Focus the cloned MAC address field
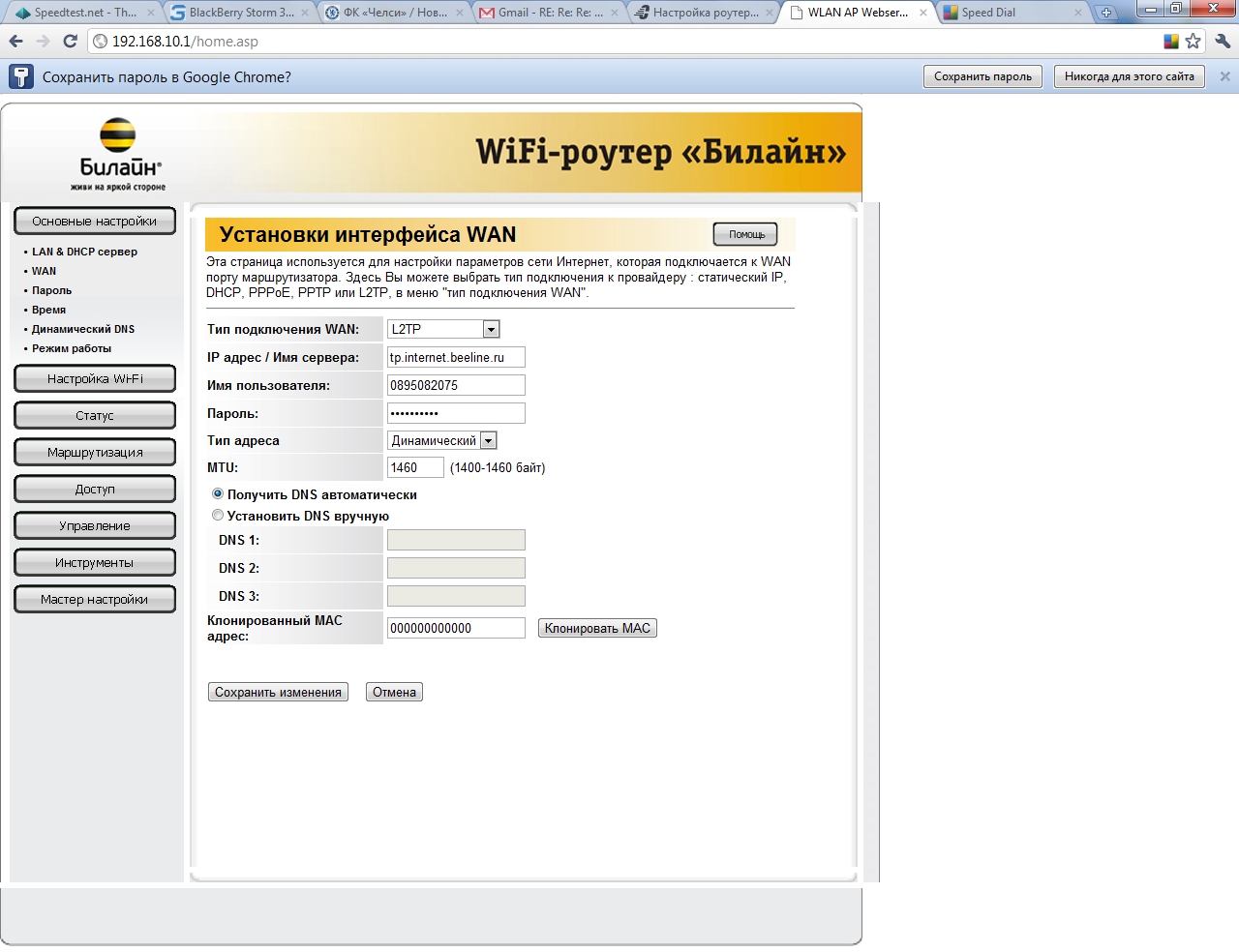1239x952 pixels. coord(456,628)
